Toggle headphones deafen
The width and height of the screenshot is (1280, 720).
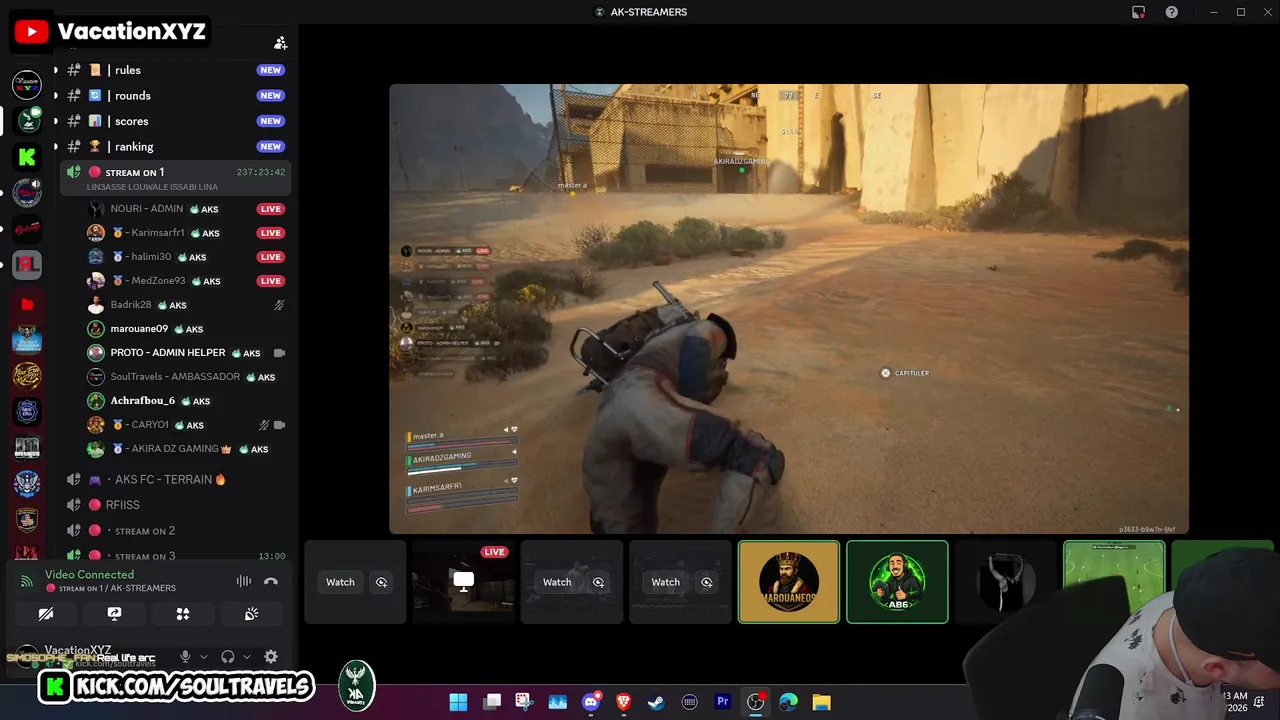click(x=228, y=657)
